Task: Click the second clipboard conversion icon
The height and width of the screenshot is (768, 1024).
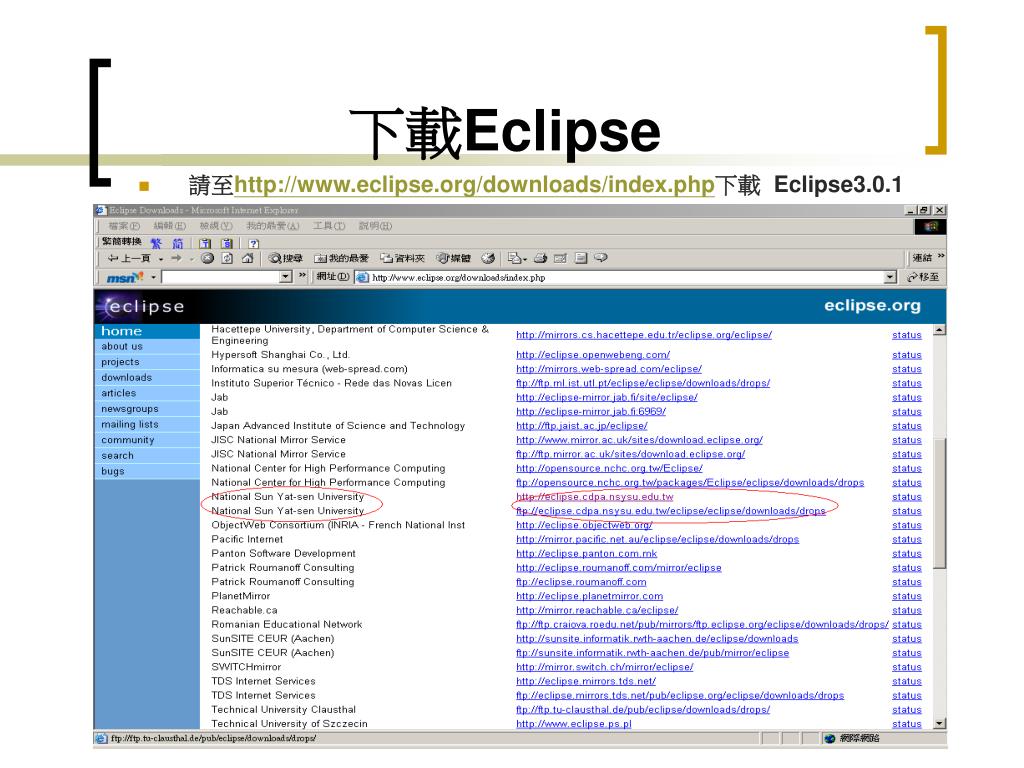Action: tap(227, 243)
